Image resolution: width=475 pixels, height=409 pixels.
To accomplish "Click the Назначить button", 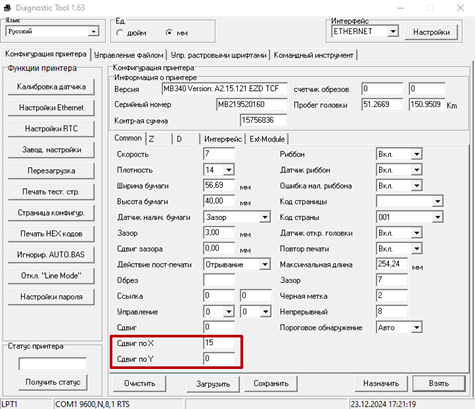I will 381,384.
